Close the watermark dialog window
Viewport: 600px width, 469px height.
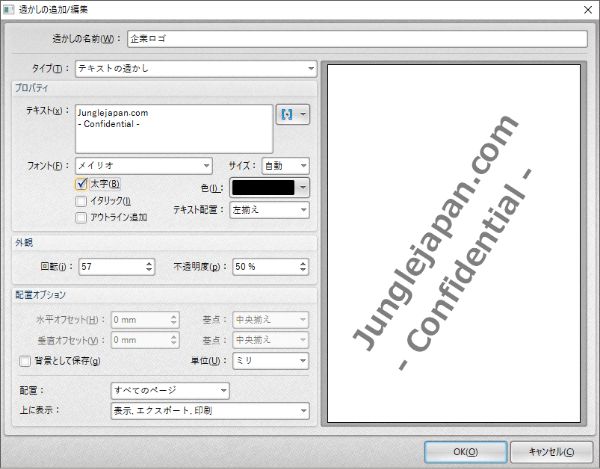coord(588,10)
